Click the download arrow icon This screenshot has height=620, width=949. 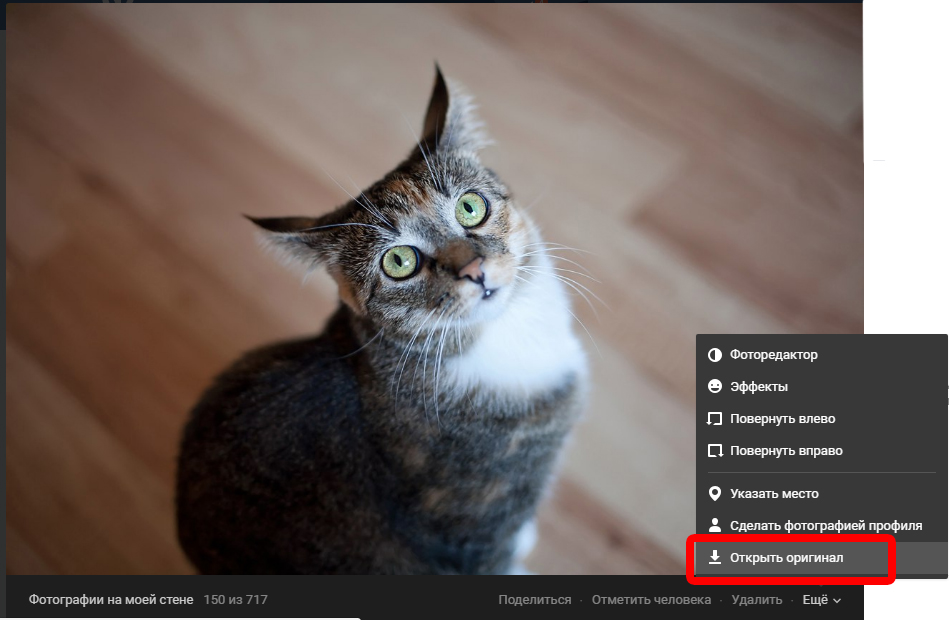pos(715,557)
